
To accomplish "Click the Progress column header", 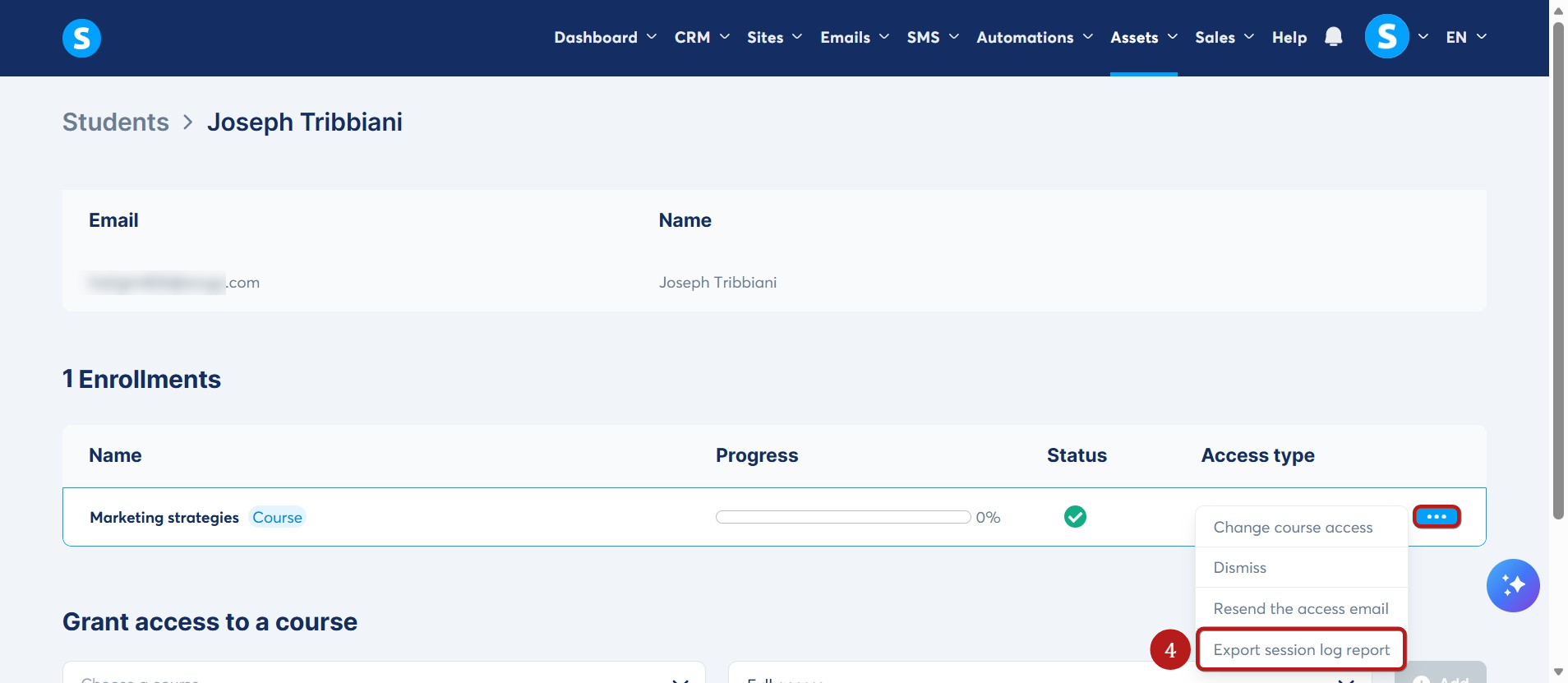I will click(x=757, y=455).
